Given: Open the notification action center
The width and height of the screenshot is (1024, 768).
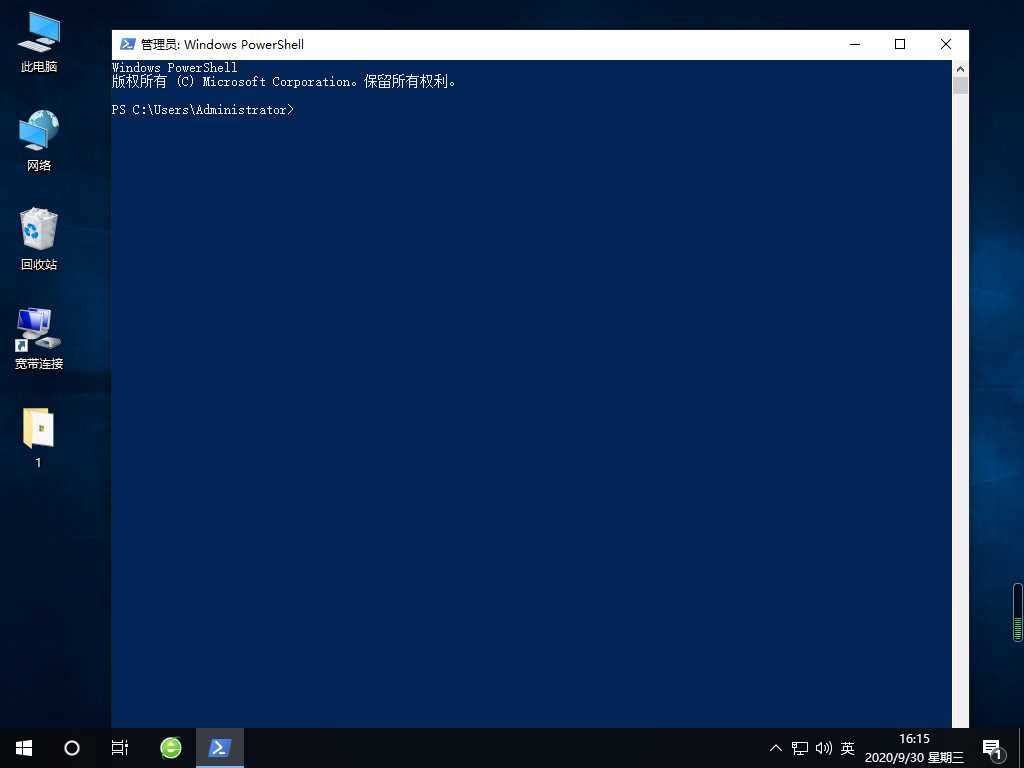Looking at the screenshot, I should pos(992,748).
